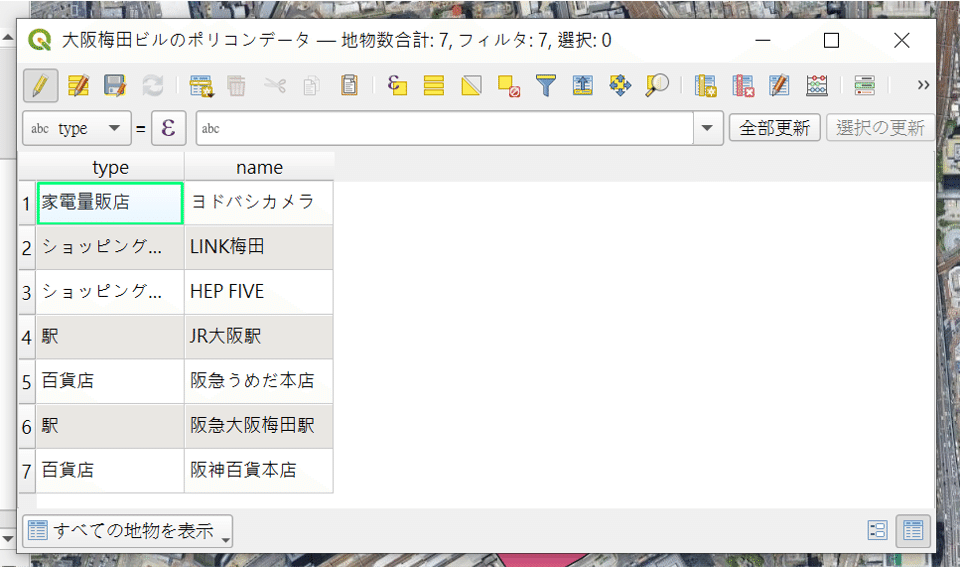960x567 pixels.
Task: Minimize the attribute table window
Action: 762,40
